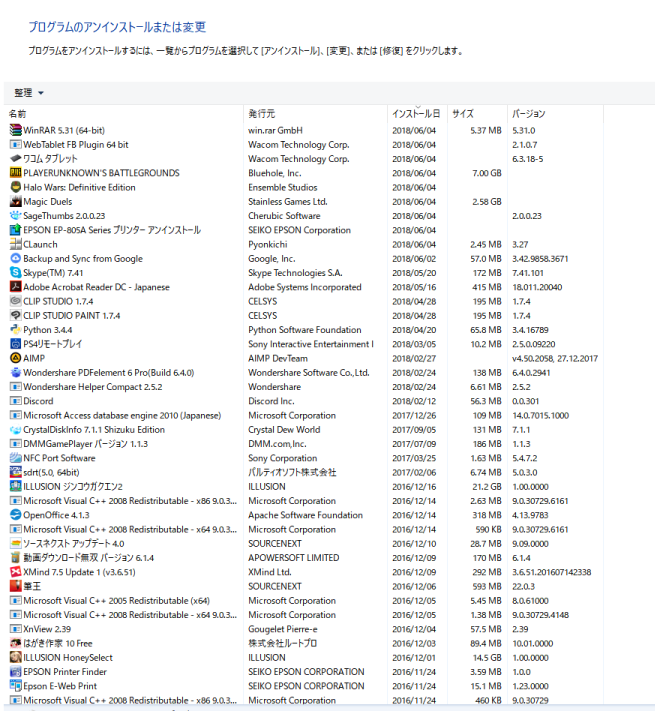Click publisher Gougelet Pierre-e
Image resolution: width=655 pixels, height=711 pixels.
click(x=283, y=629)
